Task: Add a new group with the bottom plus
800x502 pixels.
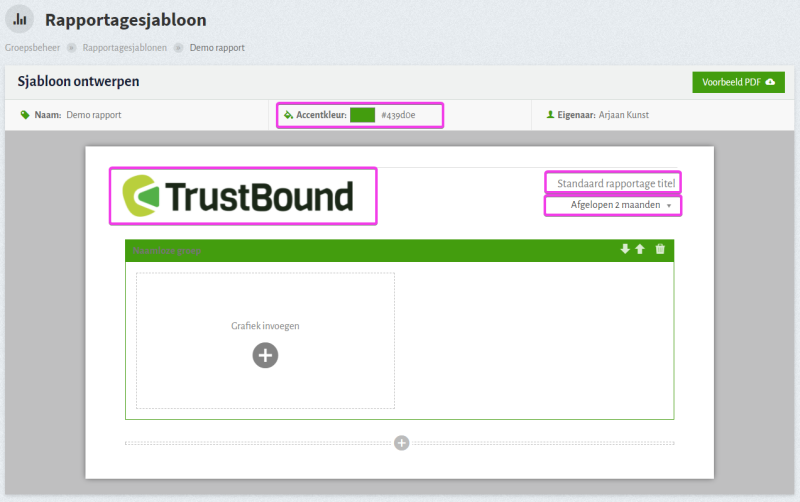Action: tap(402, 443)
